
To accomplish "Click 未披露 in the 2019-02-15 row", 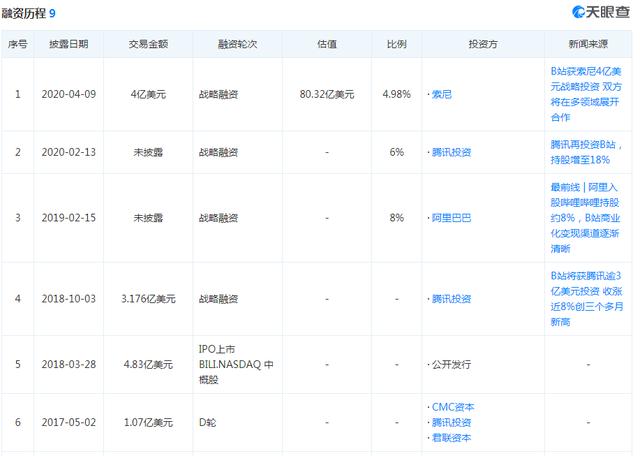I will point(148,218).
